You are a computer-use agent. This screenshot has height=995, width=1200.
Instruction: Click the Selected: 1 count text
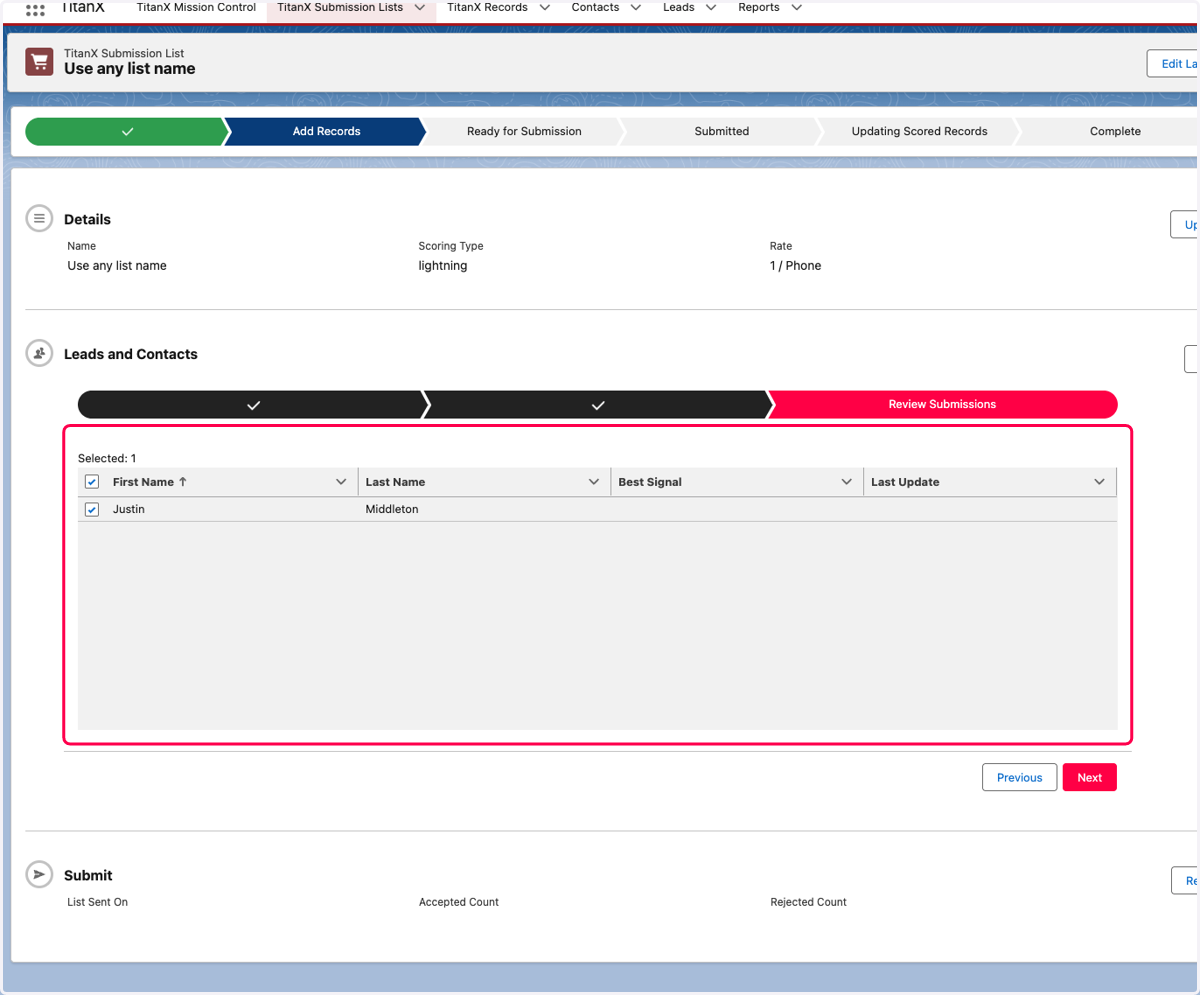(x=107, y=458)
